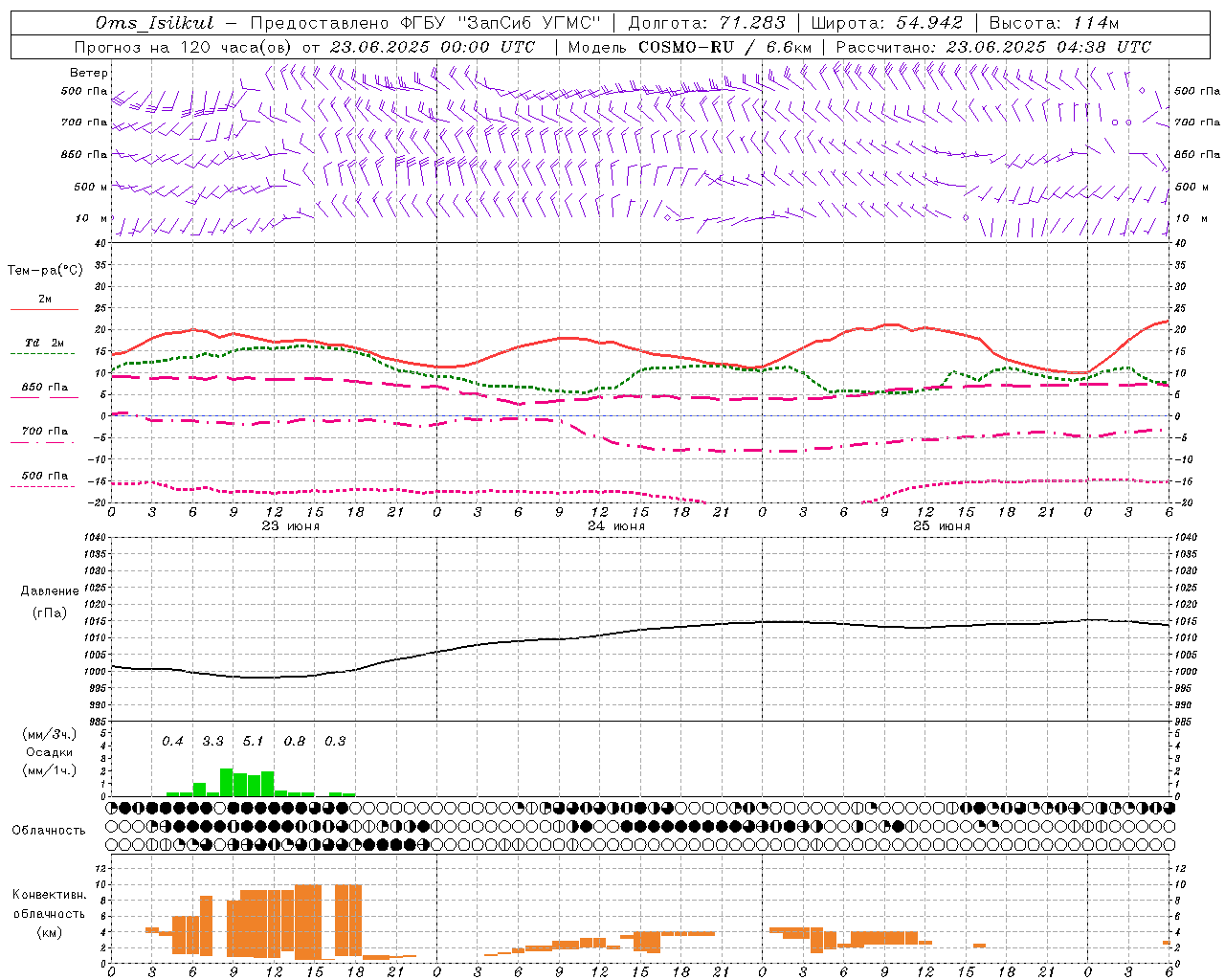Click the "Облачность" cloud cover label
Viewport: 1225px width, 980px height.
49,831
